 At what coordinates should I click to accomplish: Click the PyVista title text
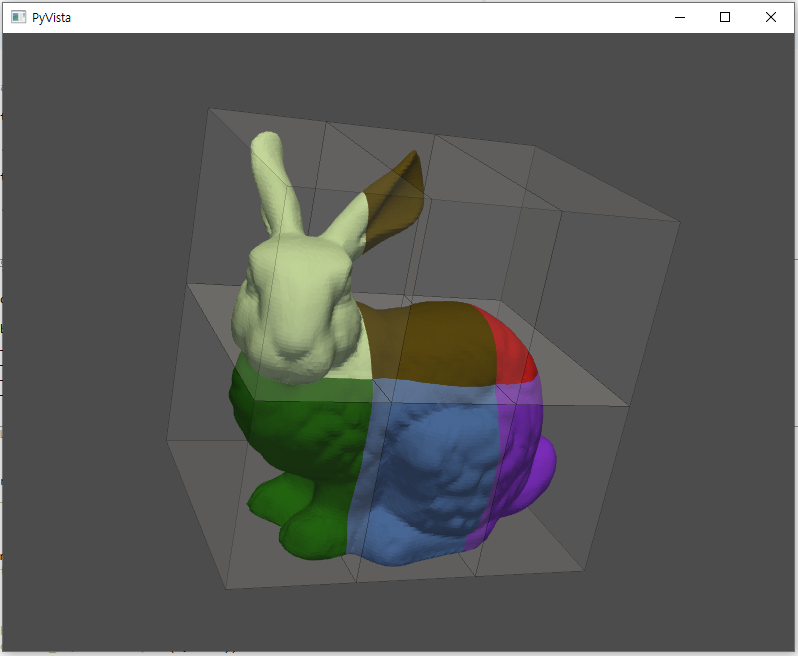(51, 18)
